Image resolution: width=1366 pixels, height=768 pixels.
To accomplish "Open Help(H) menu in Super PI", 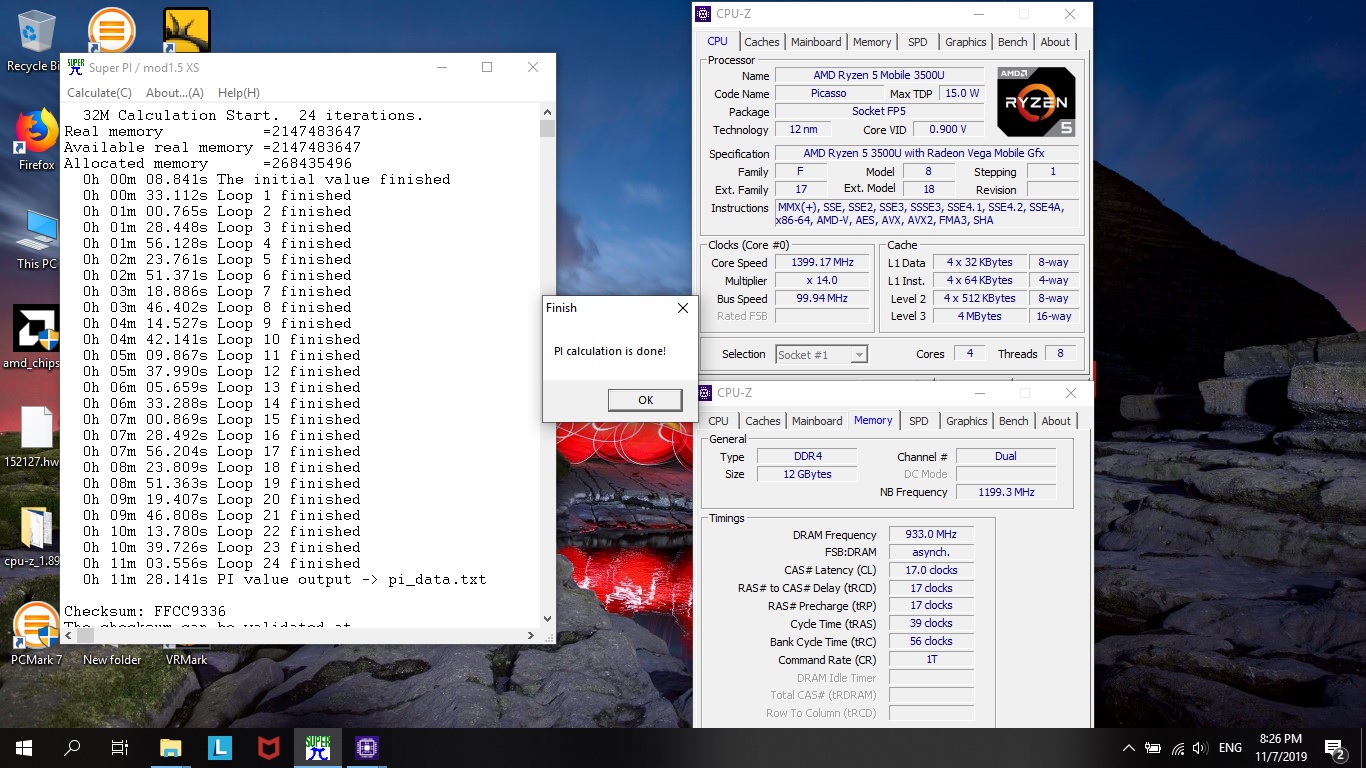I will pos(239,93).
